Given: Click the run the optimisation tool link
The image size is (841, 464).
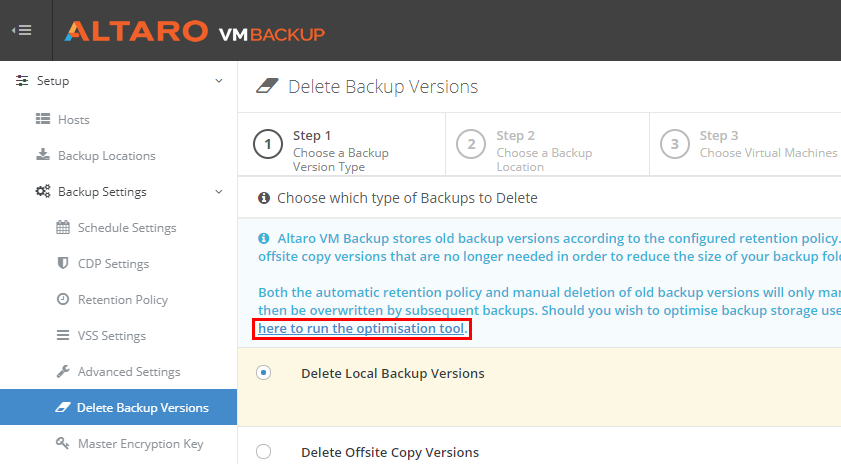Looking at the screenshot, I should tap(362, 328).
